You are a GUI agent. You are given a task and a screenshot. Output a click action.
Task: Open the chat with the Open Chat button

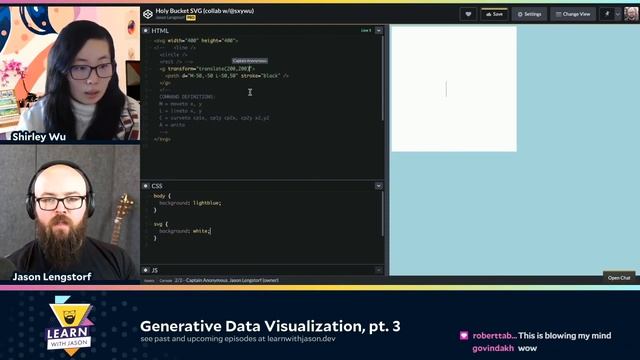(619, 278)
